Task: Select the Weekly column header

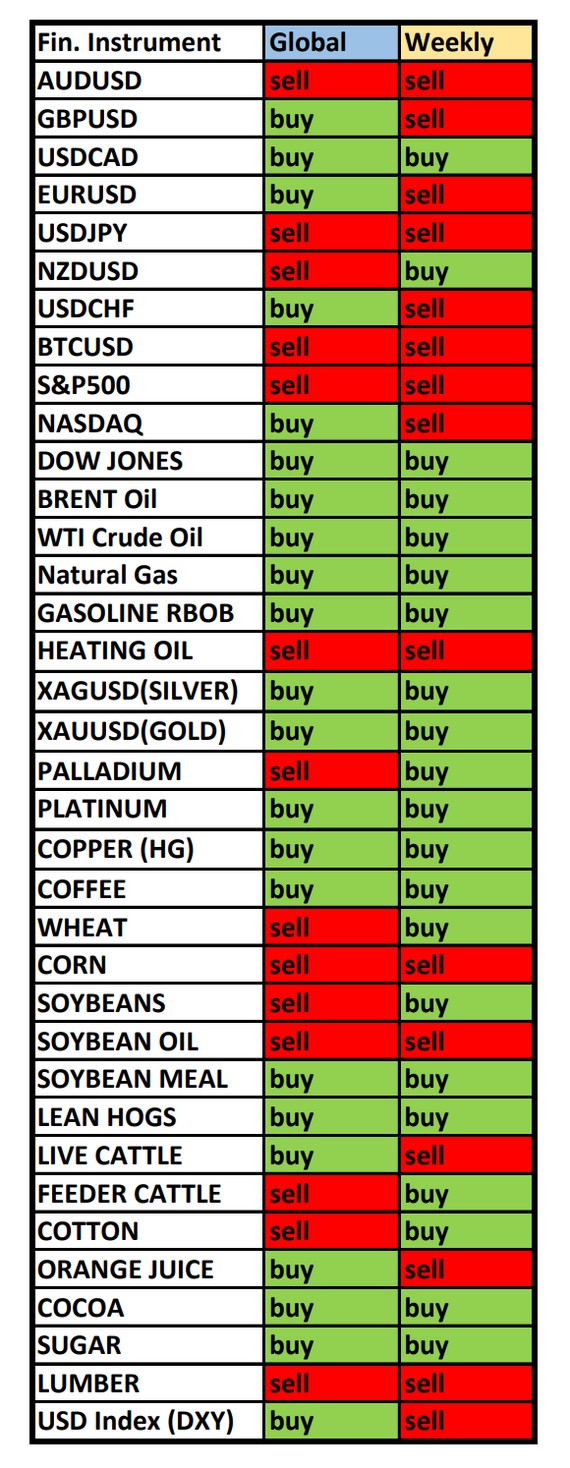Action: [467, 43]
